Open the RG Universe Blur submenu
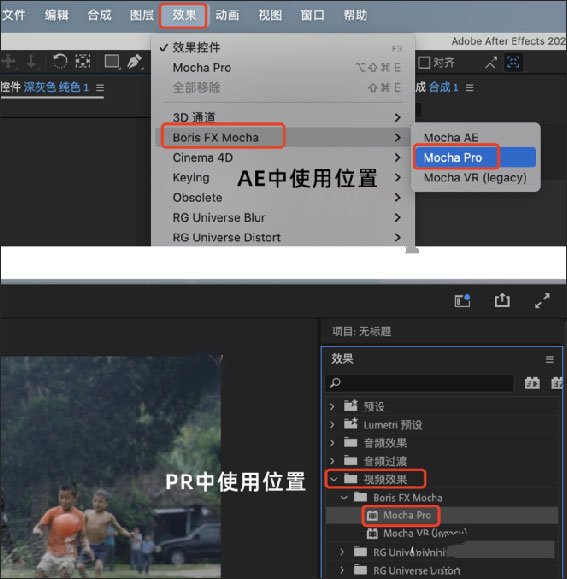Viewport: 567px width, 579px height. click(x=283, y=217)
